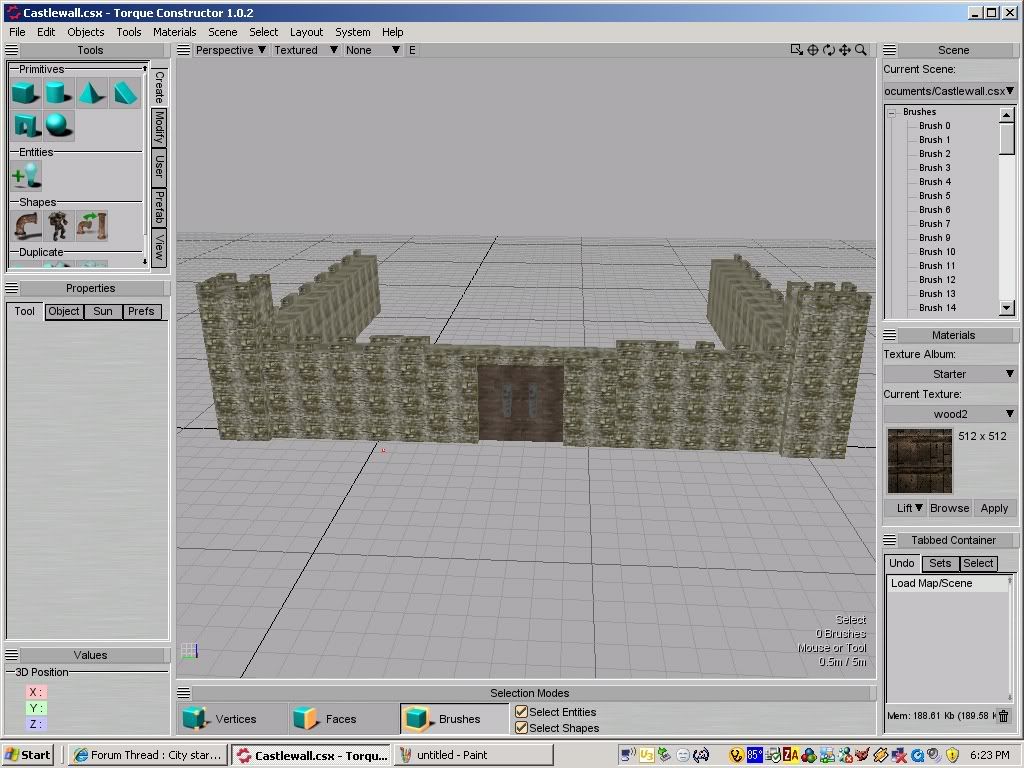Click the wood2 texture preview
This screenshot has height=768, width=1024.
pyautogui.click(x=919, y=462)
